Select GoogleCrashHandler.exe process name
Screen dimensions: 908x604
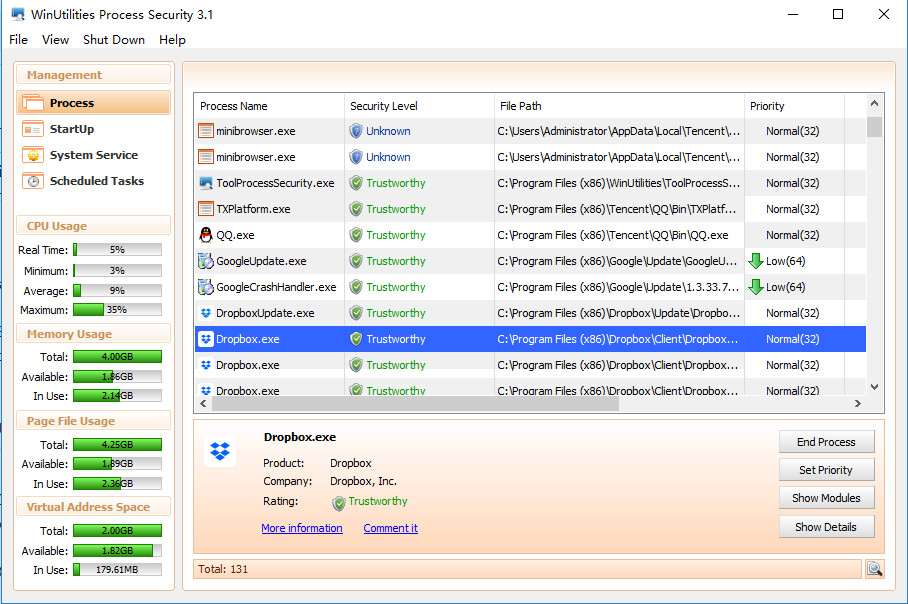point(276,287)
